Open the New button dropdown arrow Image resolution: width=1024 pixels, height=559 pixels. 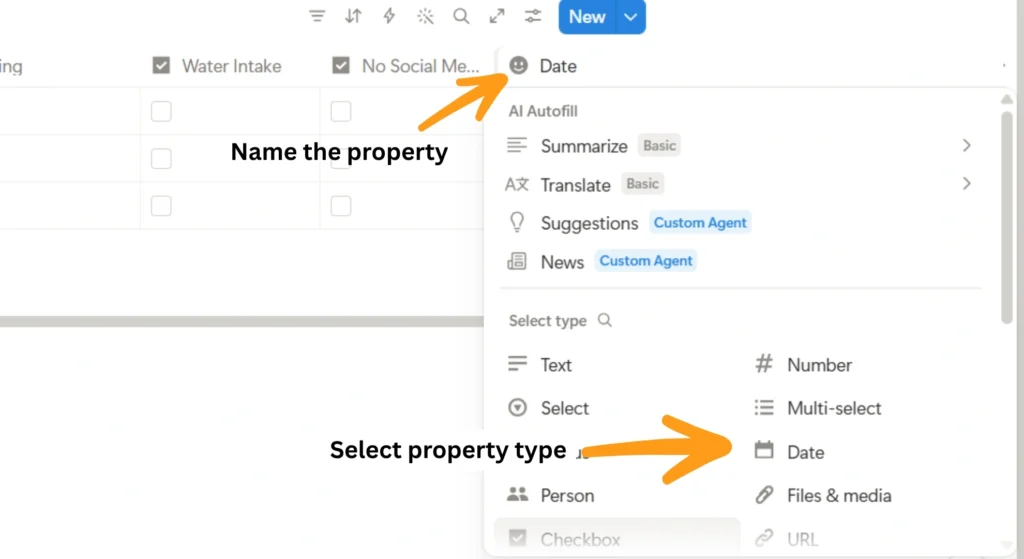(x=630, y=17)
